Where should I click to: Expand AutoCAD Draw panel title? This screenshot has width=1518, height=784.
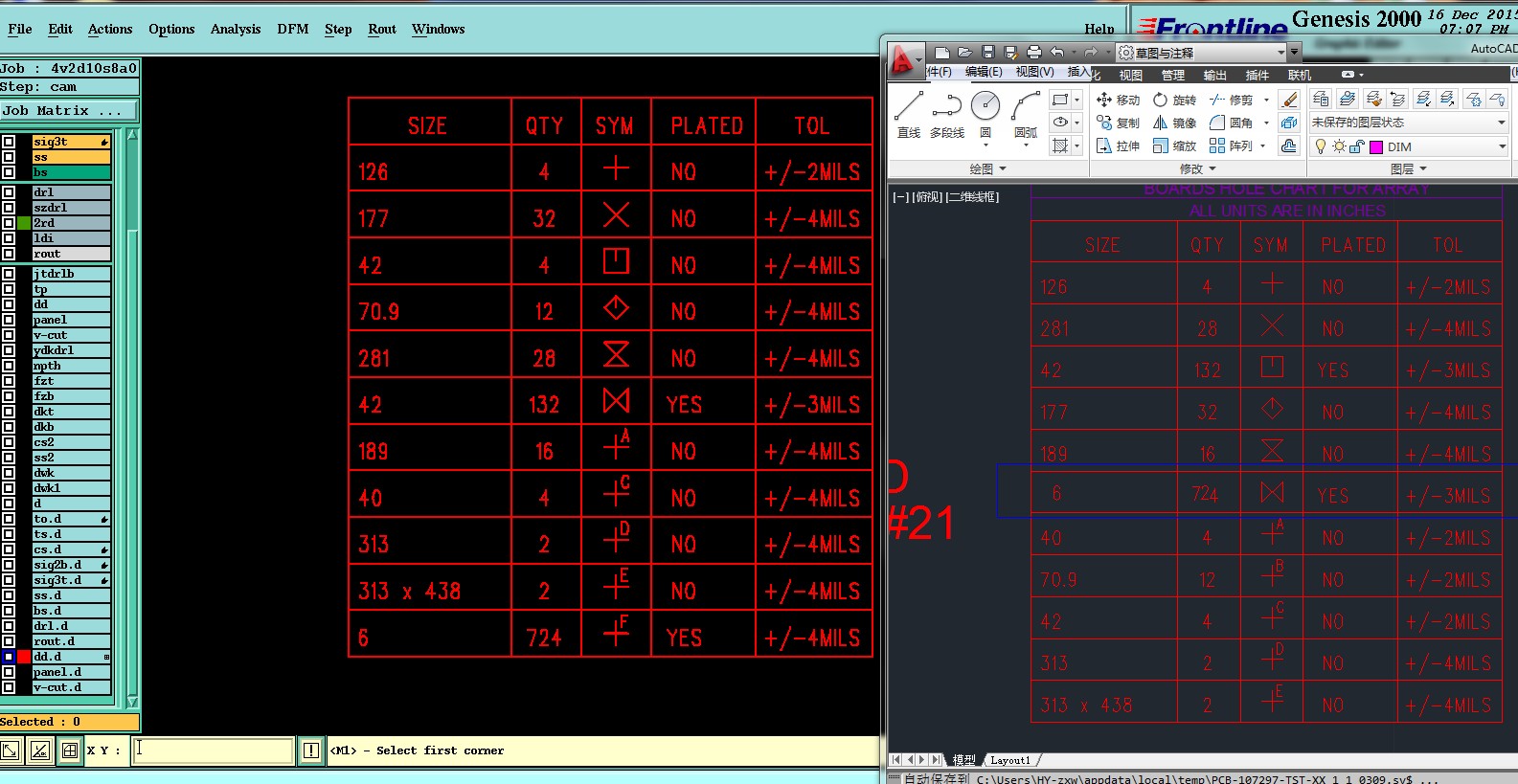coord(987,168)
